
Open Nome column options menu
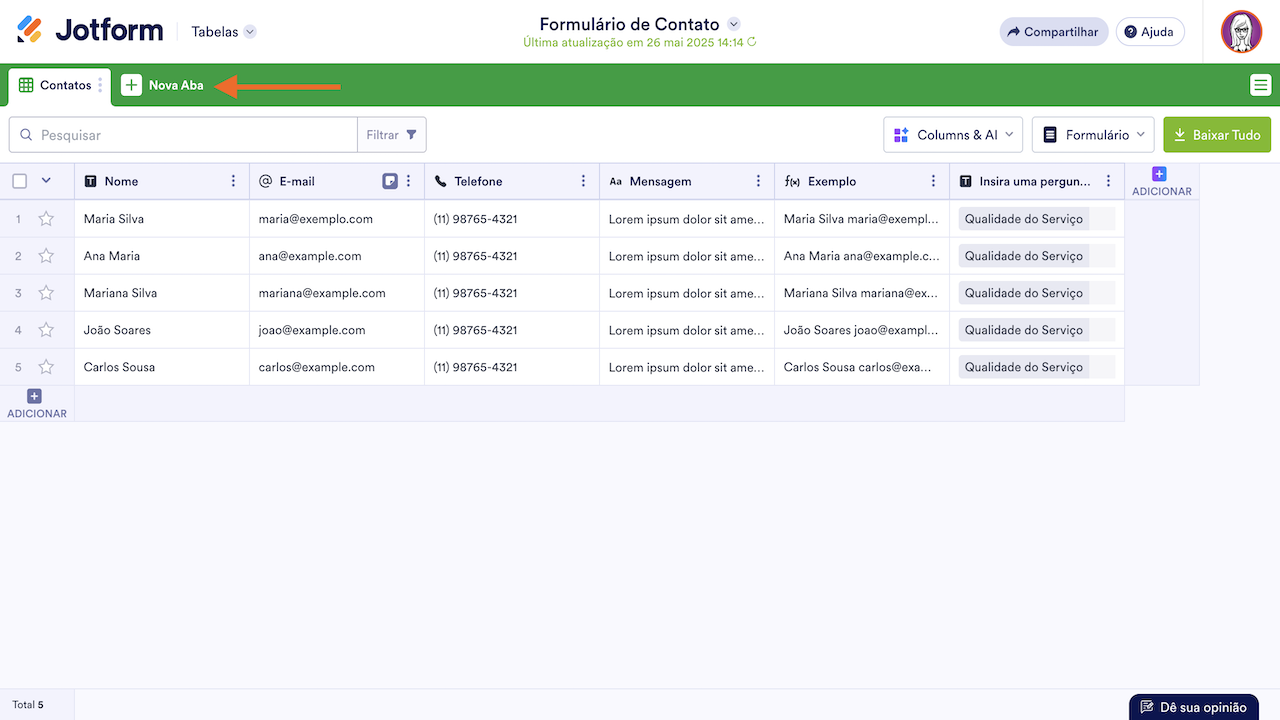click(x=234, y=181)
